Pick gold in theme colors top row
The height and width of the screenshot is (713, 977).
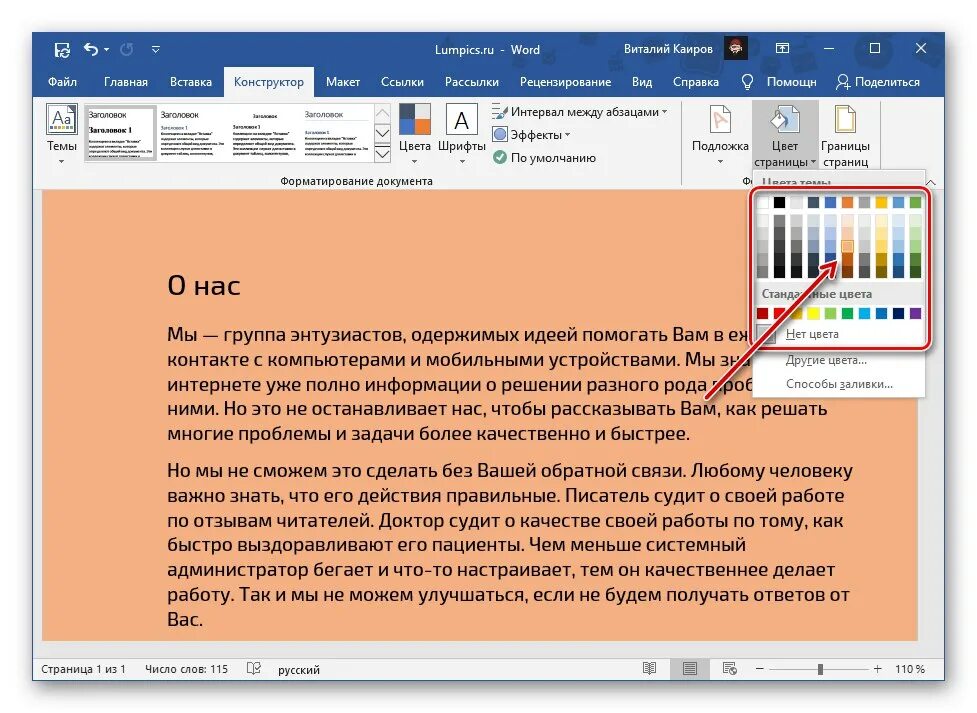coord(881,202)
